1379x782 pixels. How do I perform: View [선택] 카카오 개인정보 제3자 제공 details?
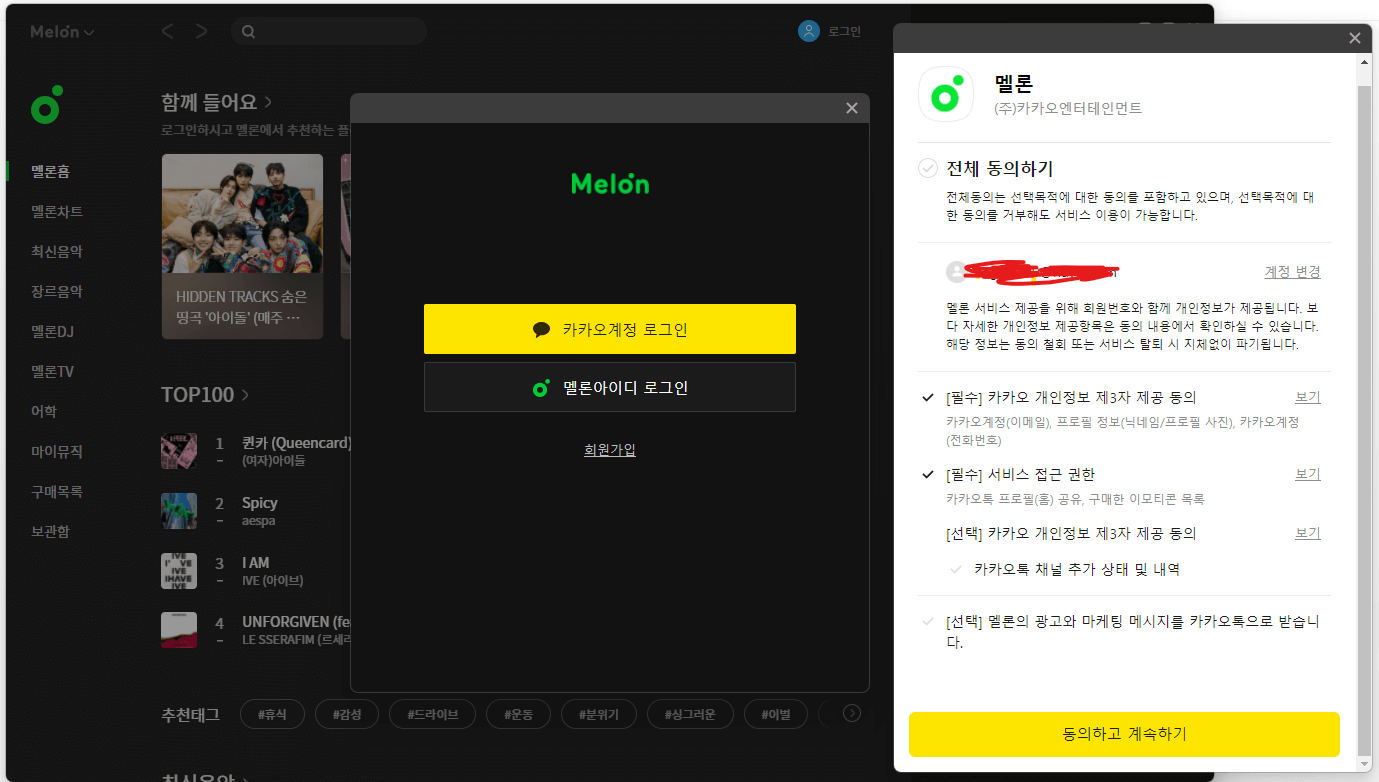(1308, 533)
